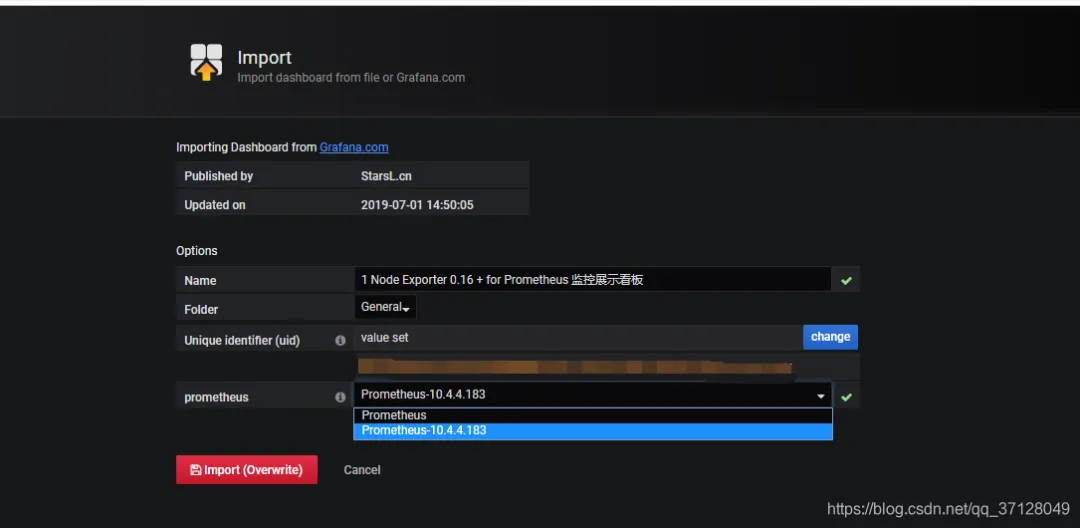
Task: Click the Updated on date value
Action: 417,204
